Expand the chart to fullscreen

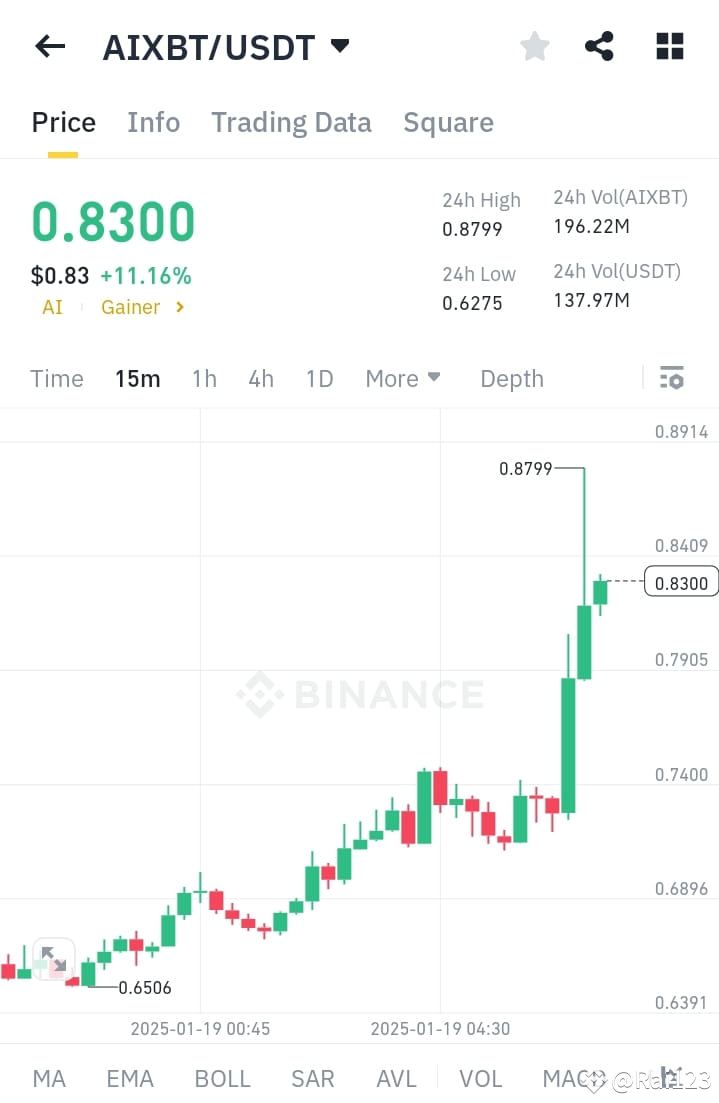point(53,958)
